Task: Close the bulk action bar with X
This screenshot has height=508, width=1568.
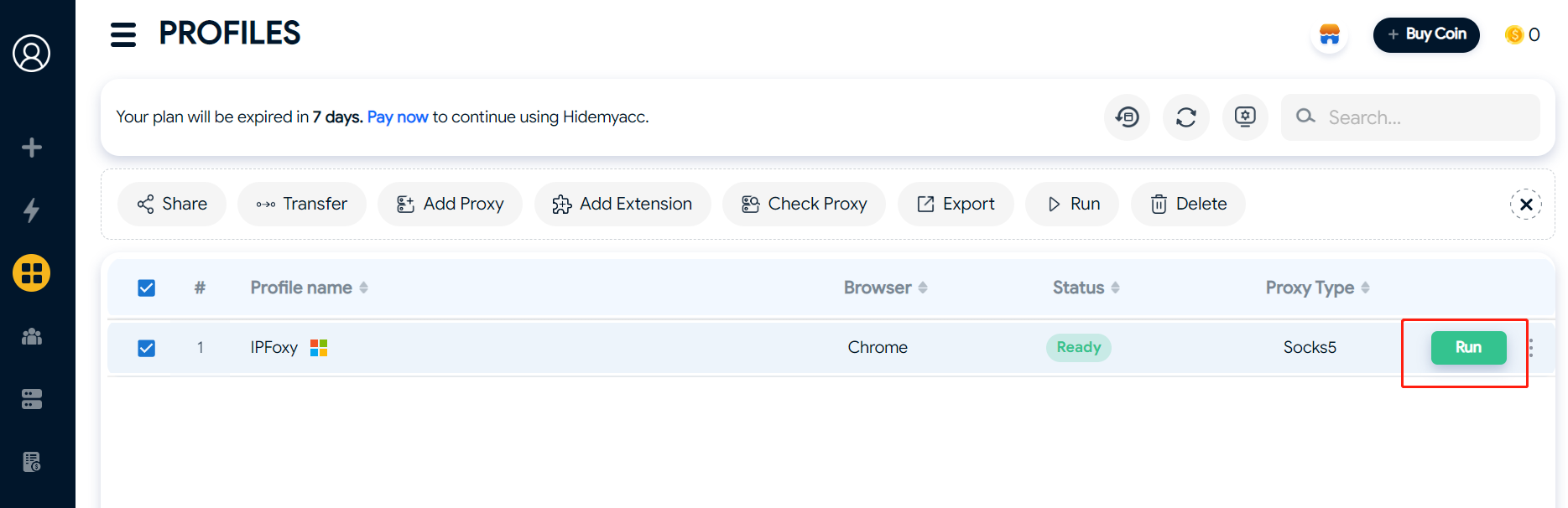Action: [1526, 205]
